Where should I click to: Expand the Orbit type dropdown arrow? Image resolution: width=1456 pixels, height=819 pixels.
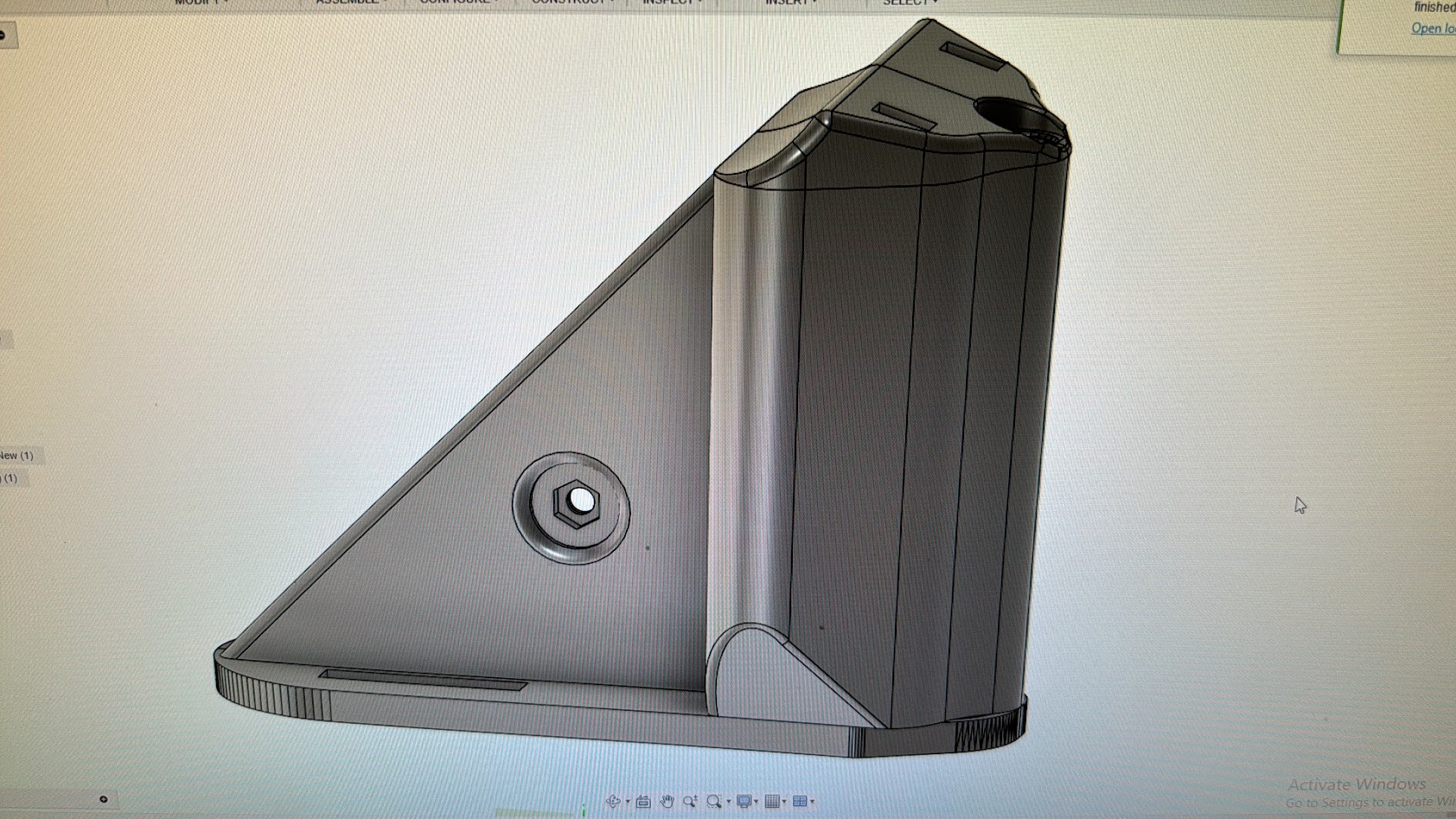[x=628, y=803]
